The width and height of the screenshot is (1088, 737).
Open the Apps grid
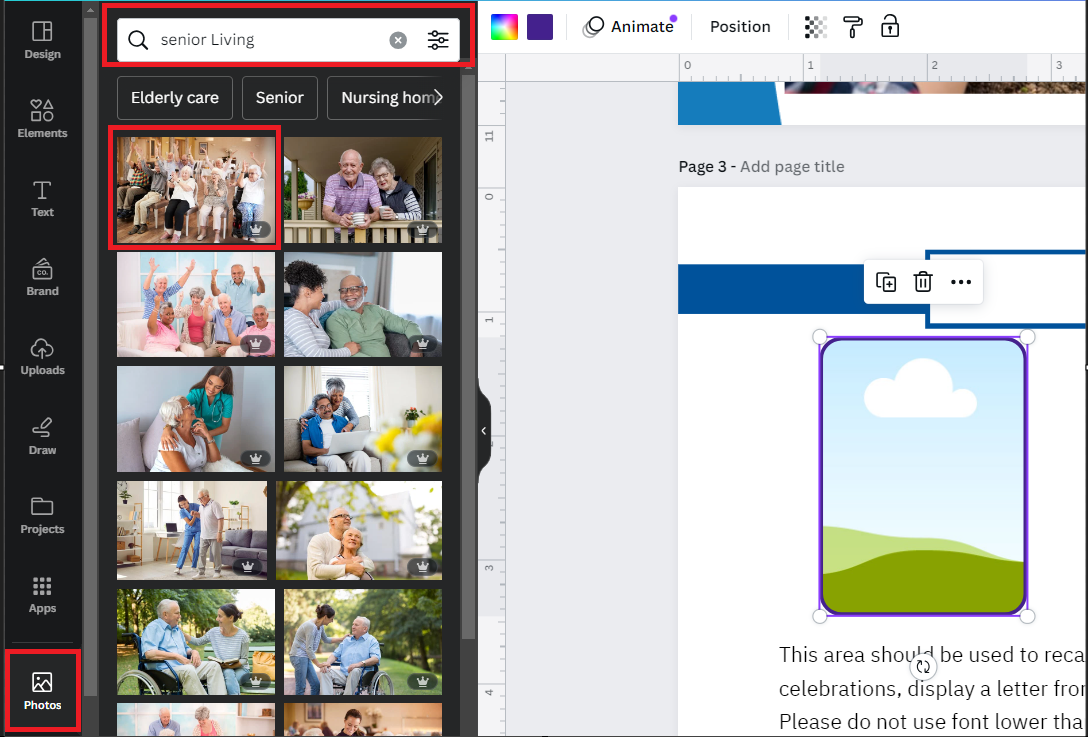click(42, 595)
